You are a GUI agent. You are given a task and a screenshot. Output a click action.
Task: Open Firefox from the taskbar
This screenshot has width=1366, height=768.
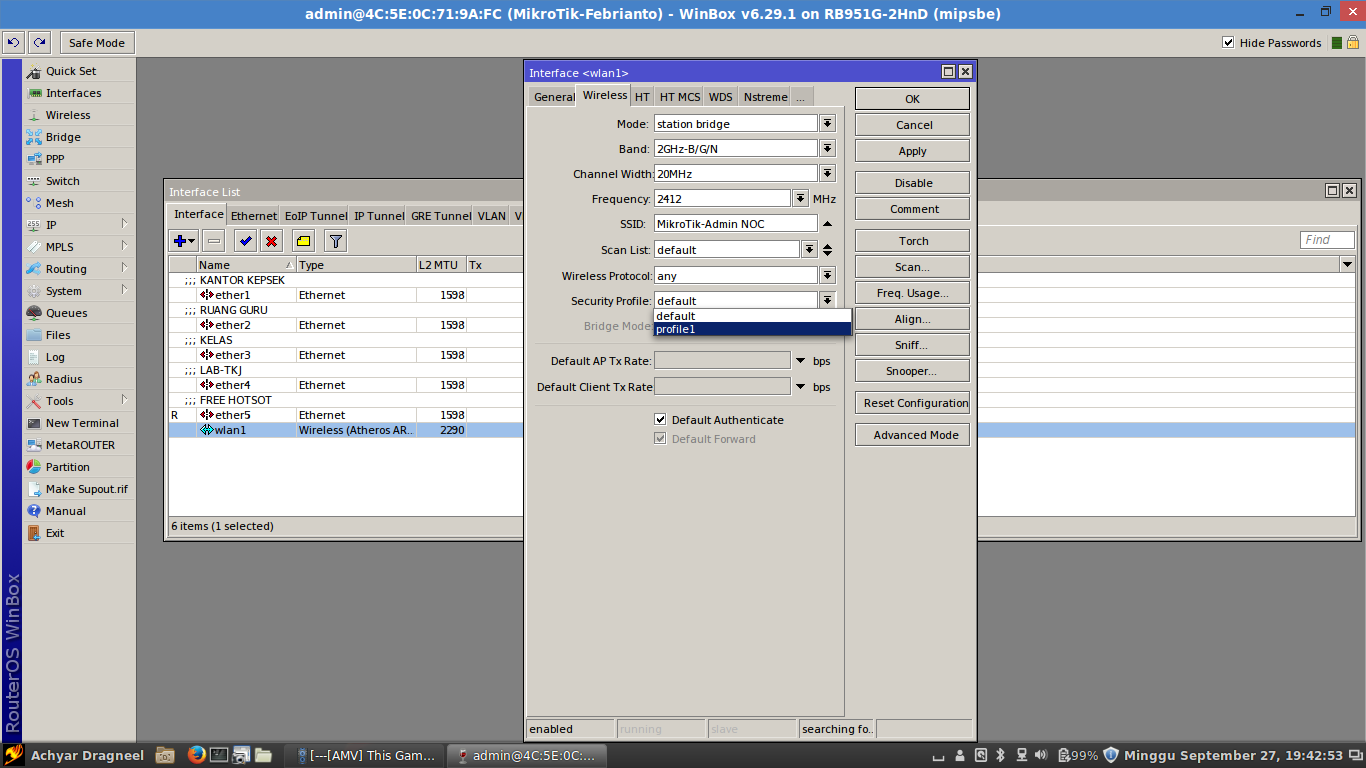pos(195,755)
